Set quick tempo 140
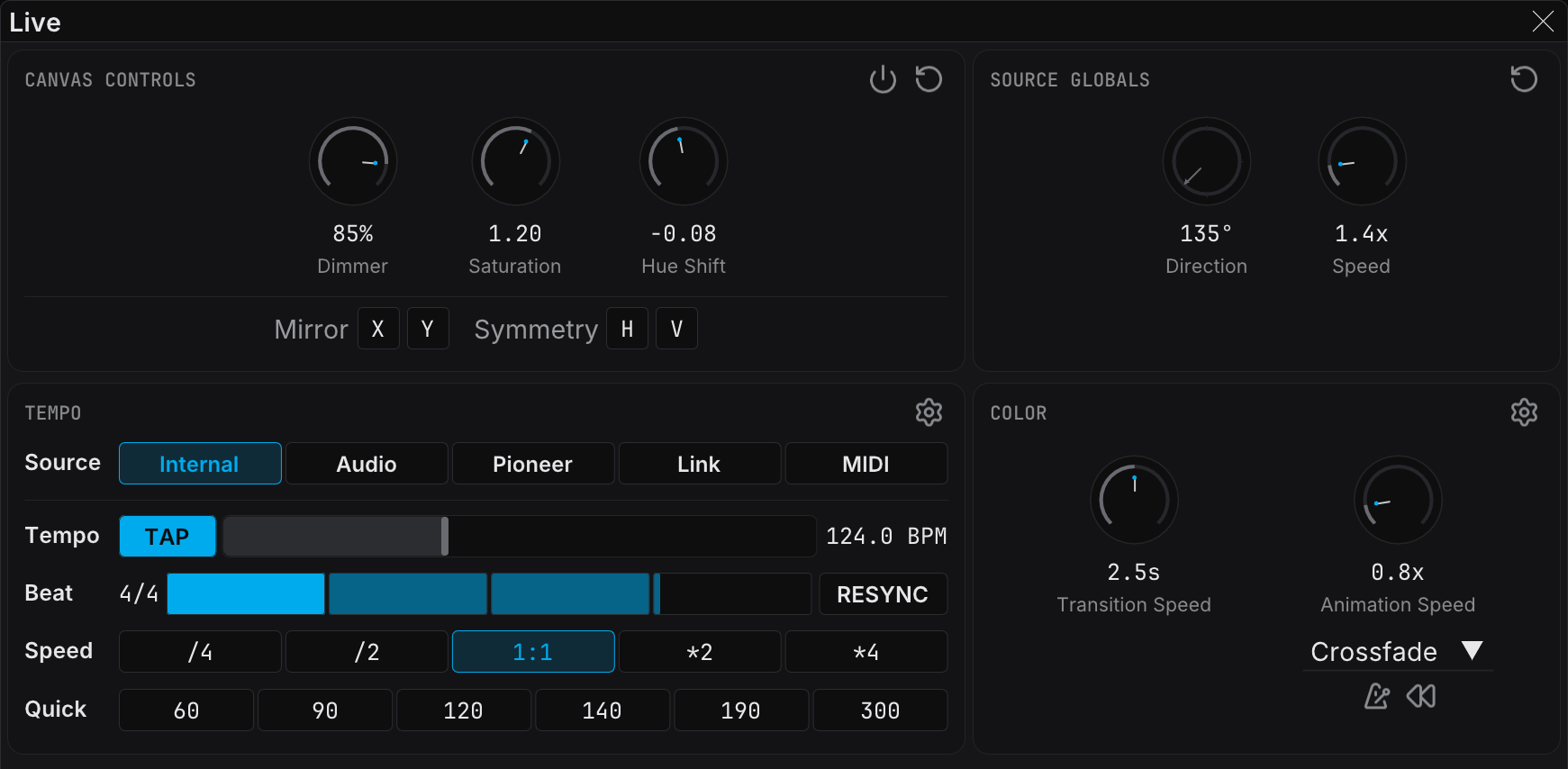Image resolution: width=1568 pixels, height=769 pixels. click(x=603, y=710)
